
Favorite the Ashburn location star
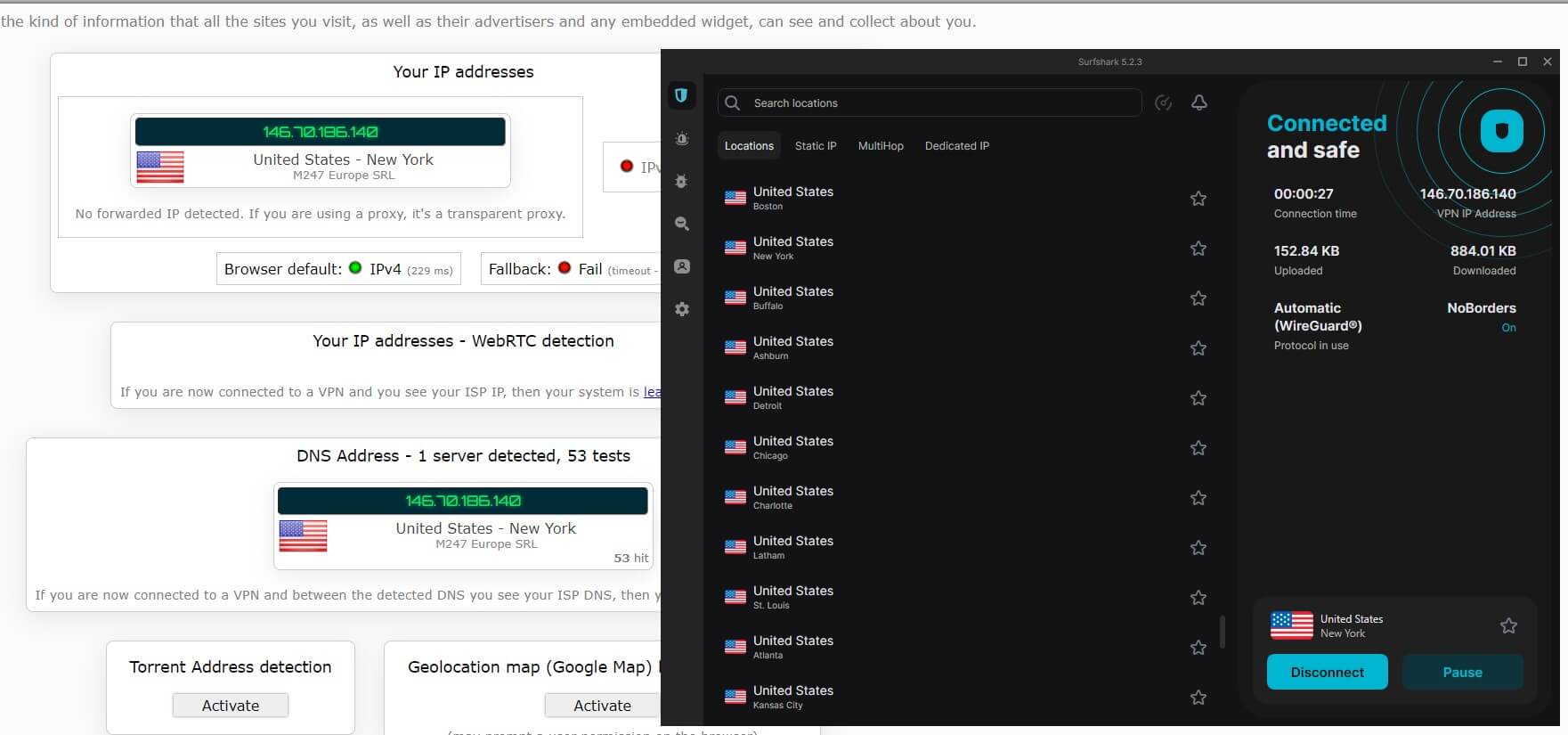(x=1198, y=348)
